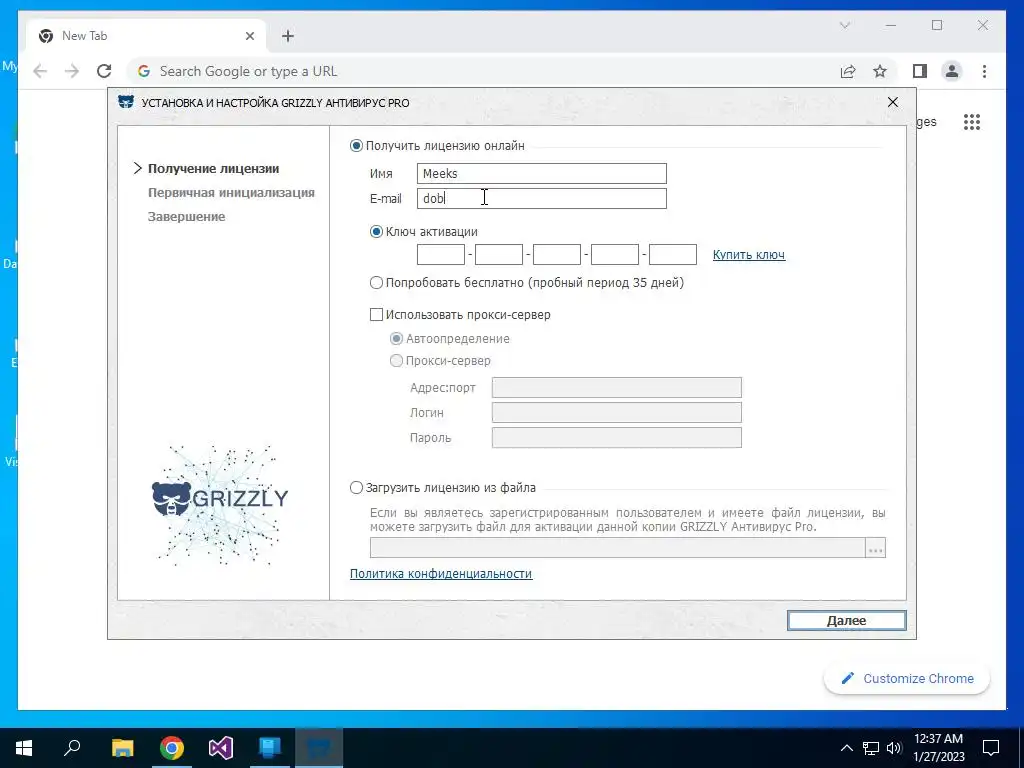Open the Google apps grid
The height and width of the screenshot is (768, 1024).
pyautogui.click(x=972, y=122)
